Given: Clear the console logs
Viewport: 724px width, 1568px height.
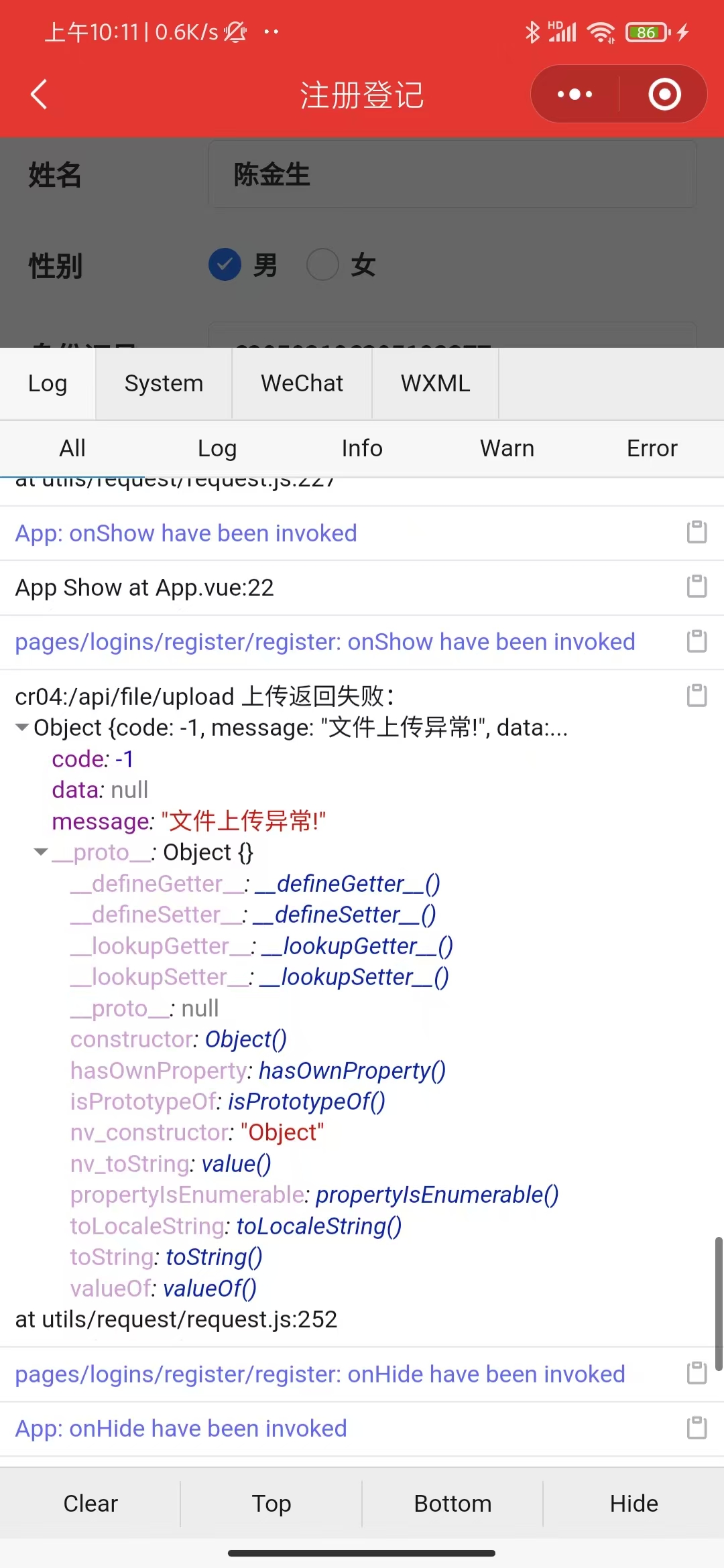Looking at the screenshot, I should coord(90,1503).
